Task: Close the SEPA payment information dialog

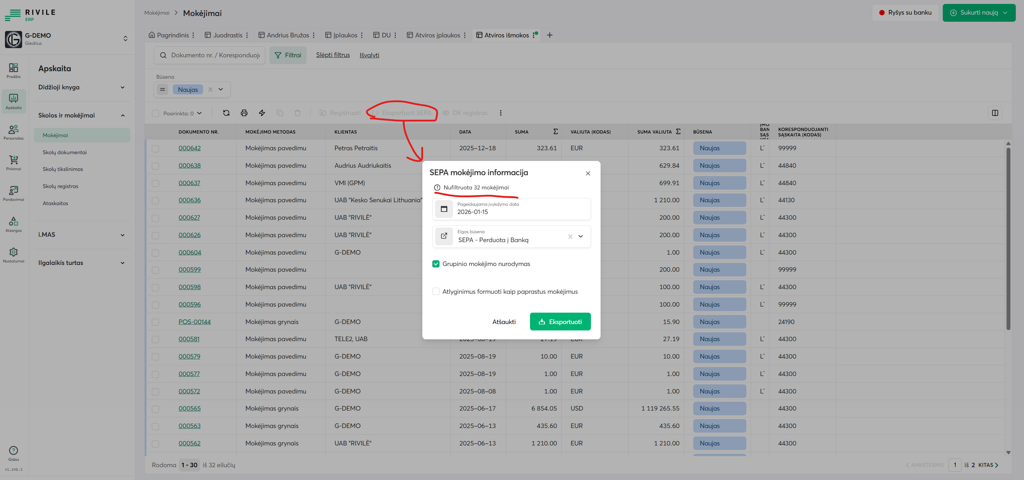Action: [x=588, y=173]
